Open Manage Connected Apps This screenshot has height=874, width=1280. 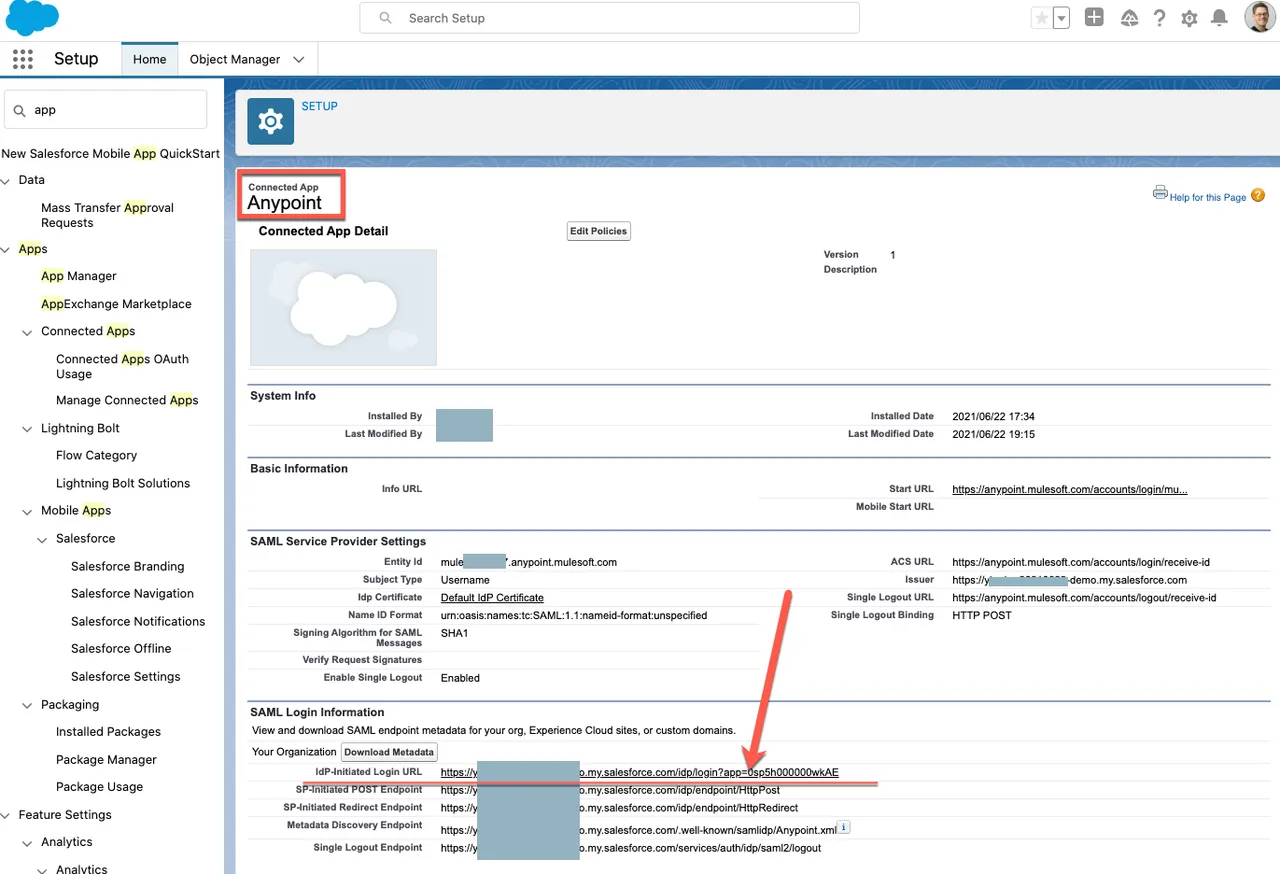click(x=127, y=400)
